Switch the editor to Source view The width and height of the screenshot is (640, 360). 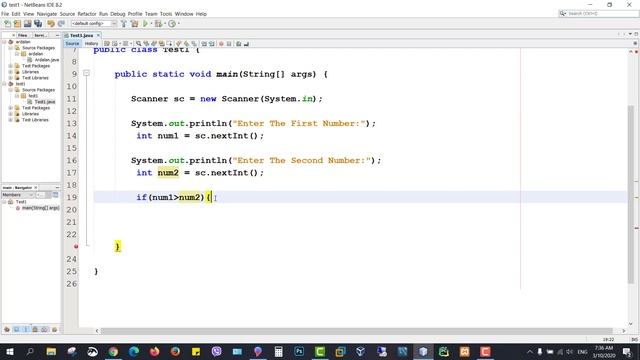click(x=72, y=44)
